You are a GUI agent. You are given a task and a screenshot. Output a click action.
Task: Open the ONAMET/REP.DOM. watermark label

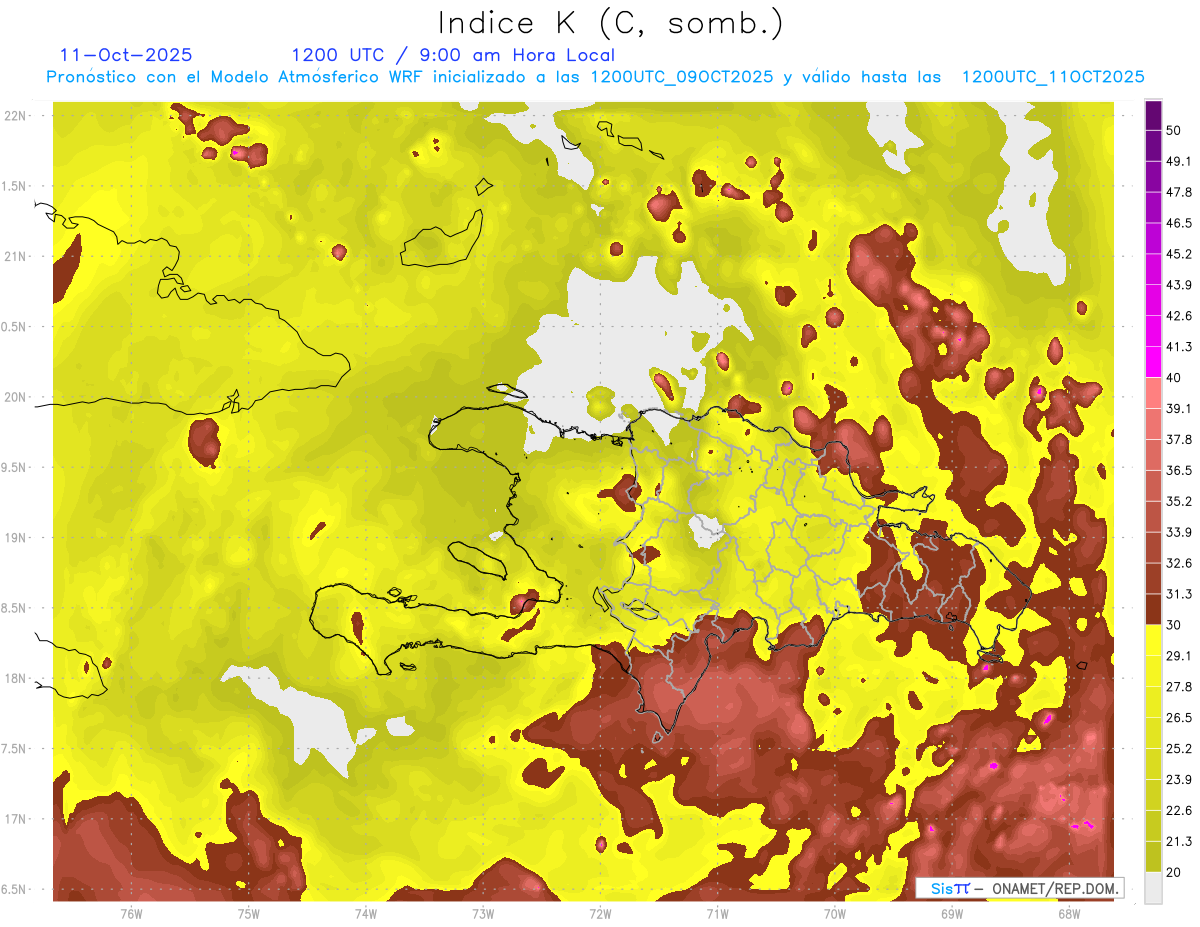[1018, 888]
